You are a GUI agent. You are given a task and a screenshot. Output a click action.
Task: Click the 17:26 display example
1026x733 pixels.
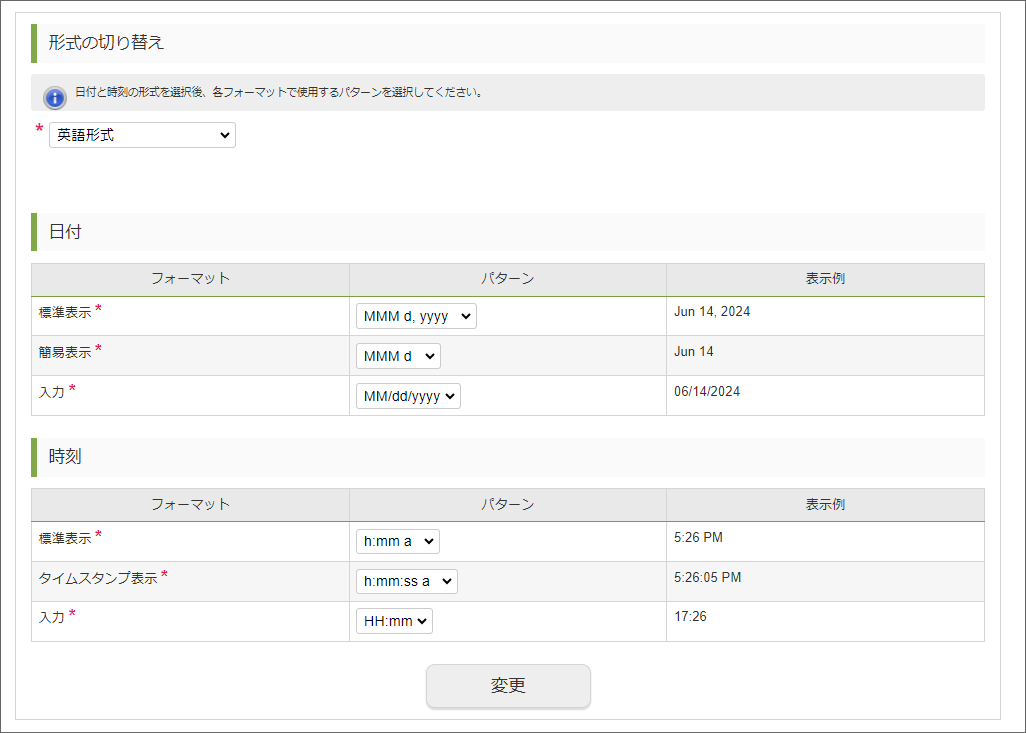pyautogui.click(x=690, y=617)
